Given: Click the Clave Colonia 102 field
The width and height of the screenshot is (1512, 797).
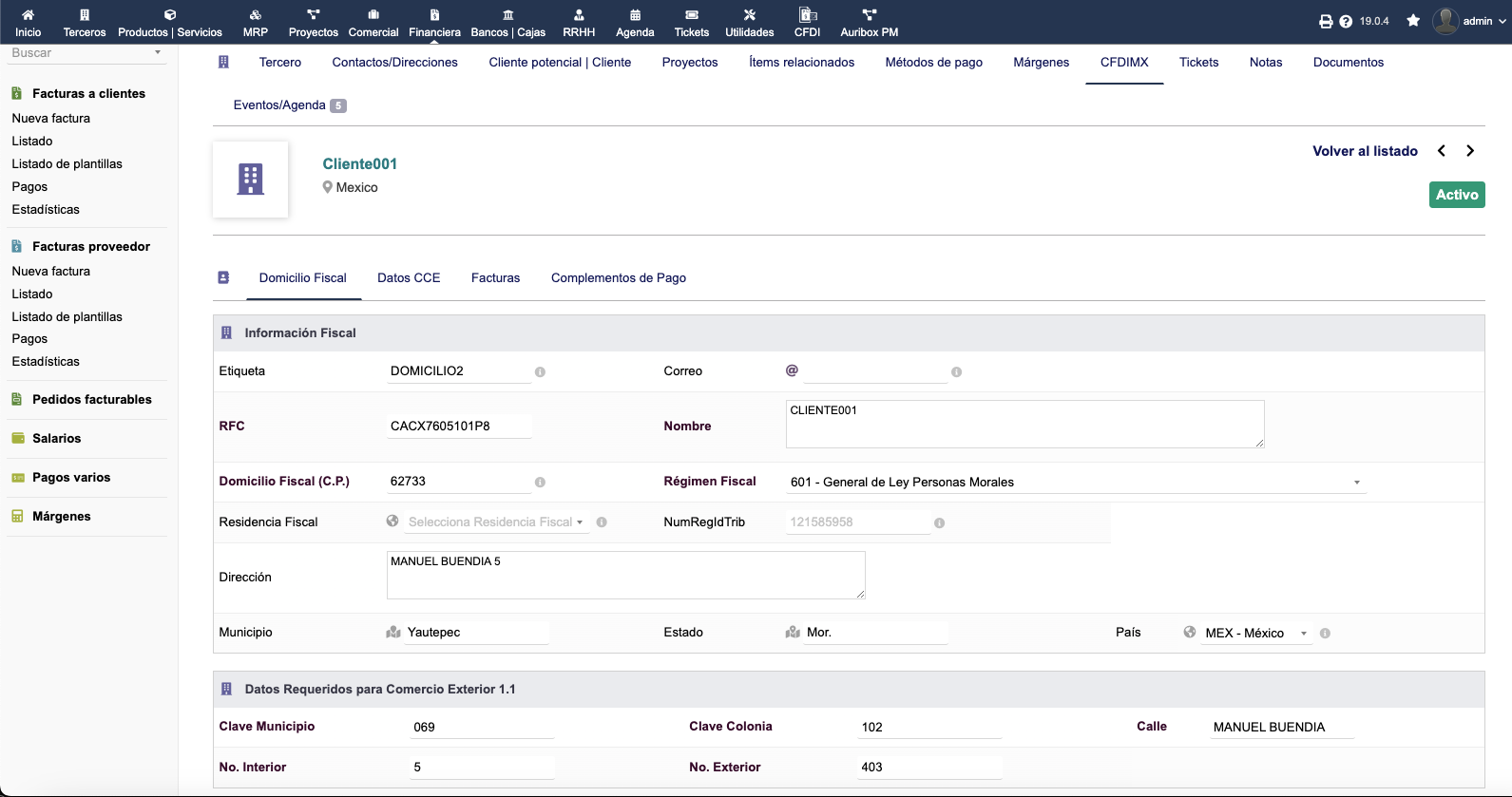Looking at the screenshot, I should pyautogui.click(x=929, y=727).
